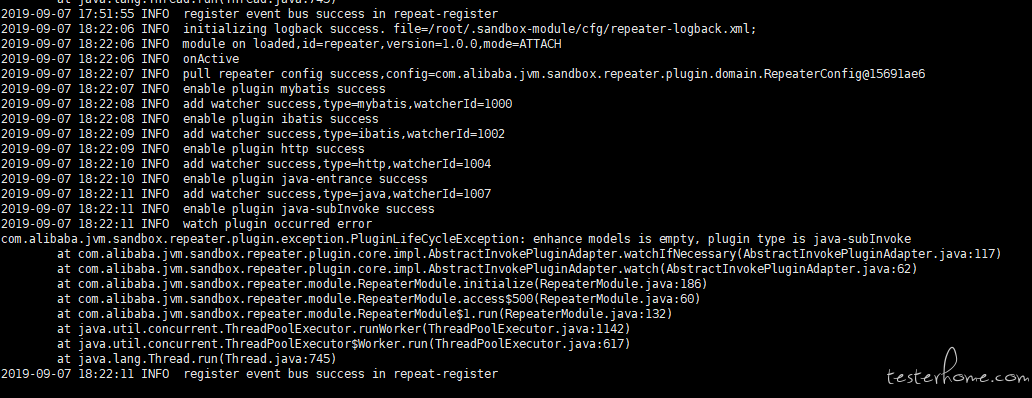1032x398 pixels.
Task: Click the RepeaterConfig@1569lae6 text
Action: tap(844, 74)
